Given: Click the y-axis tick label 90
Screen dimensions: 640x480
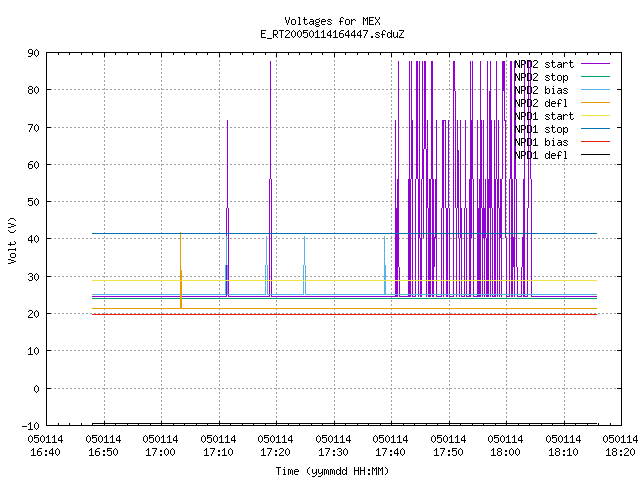Looking at the screenshot, I should point(33,53).
